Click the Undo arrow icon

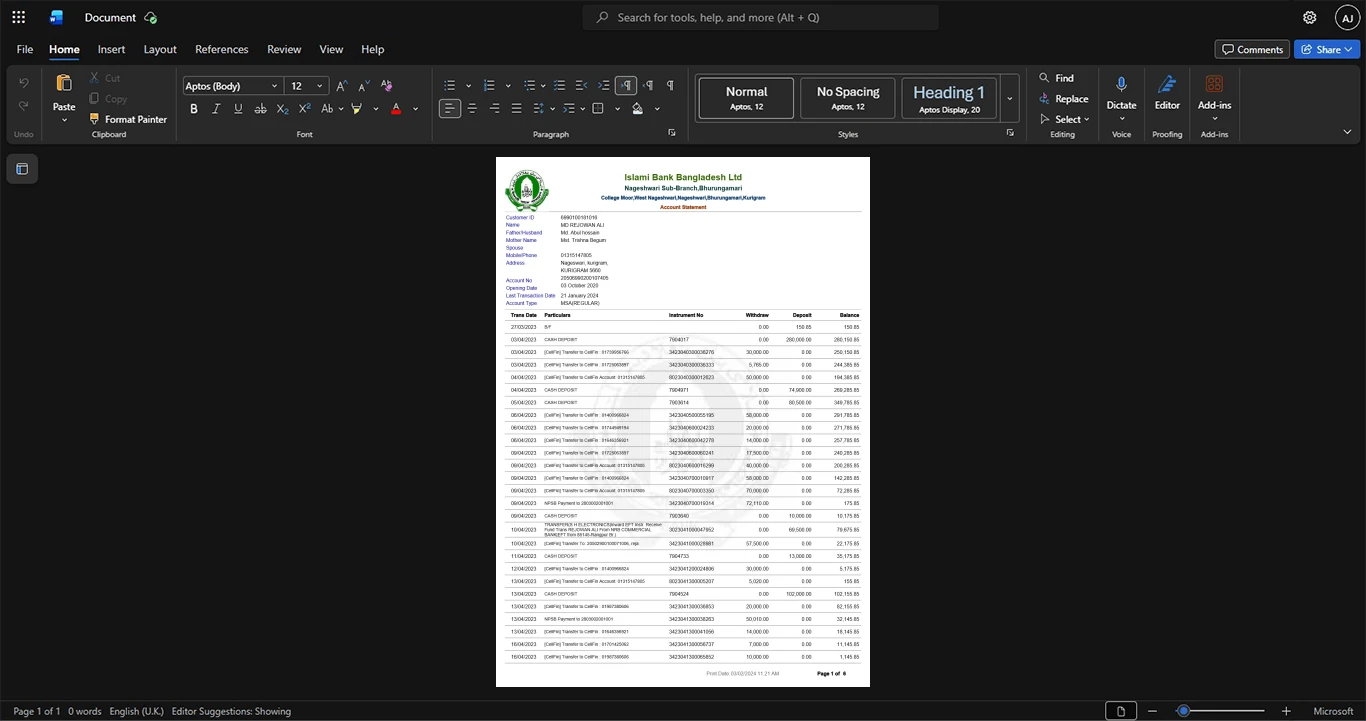pos(24,82)
